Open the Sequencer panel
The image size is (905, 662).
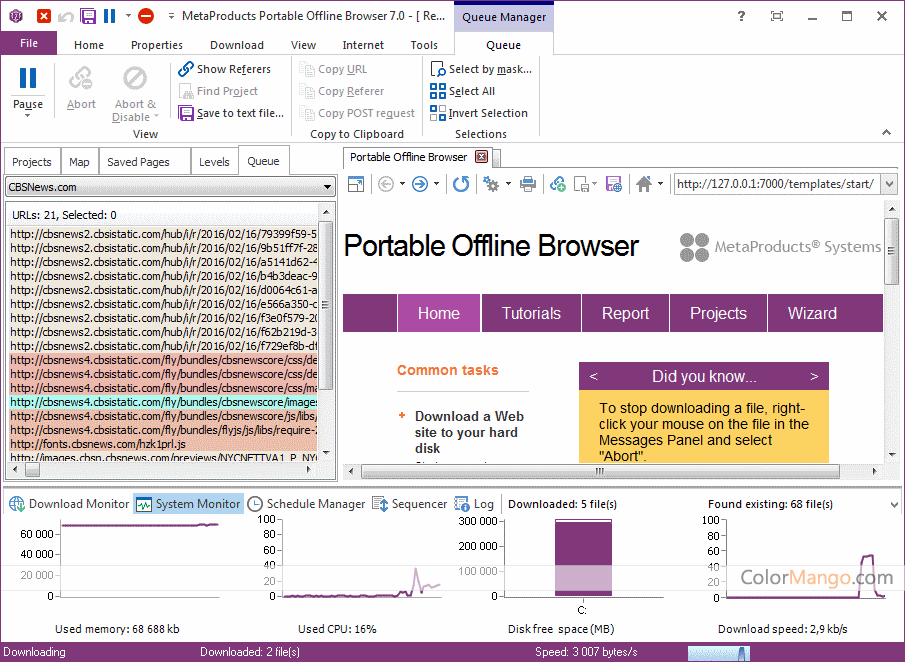410,504
